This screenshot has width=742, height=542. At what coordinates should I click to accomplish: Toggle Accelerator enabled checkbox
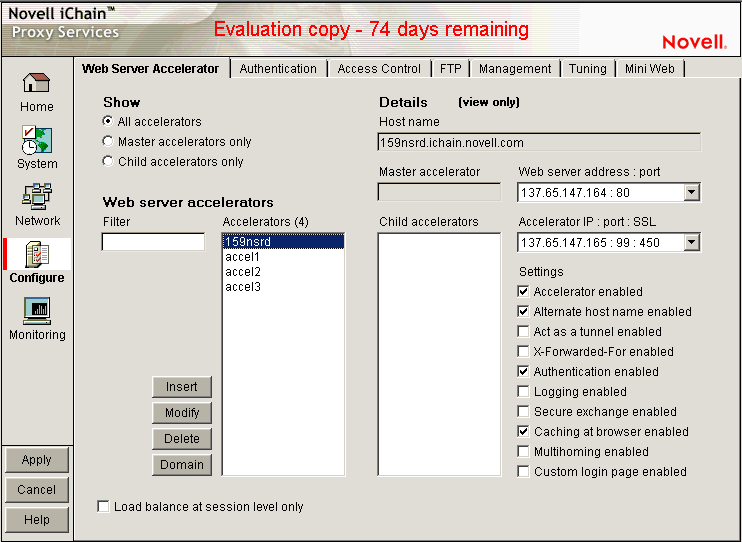(x=523, y=292)
